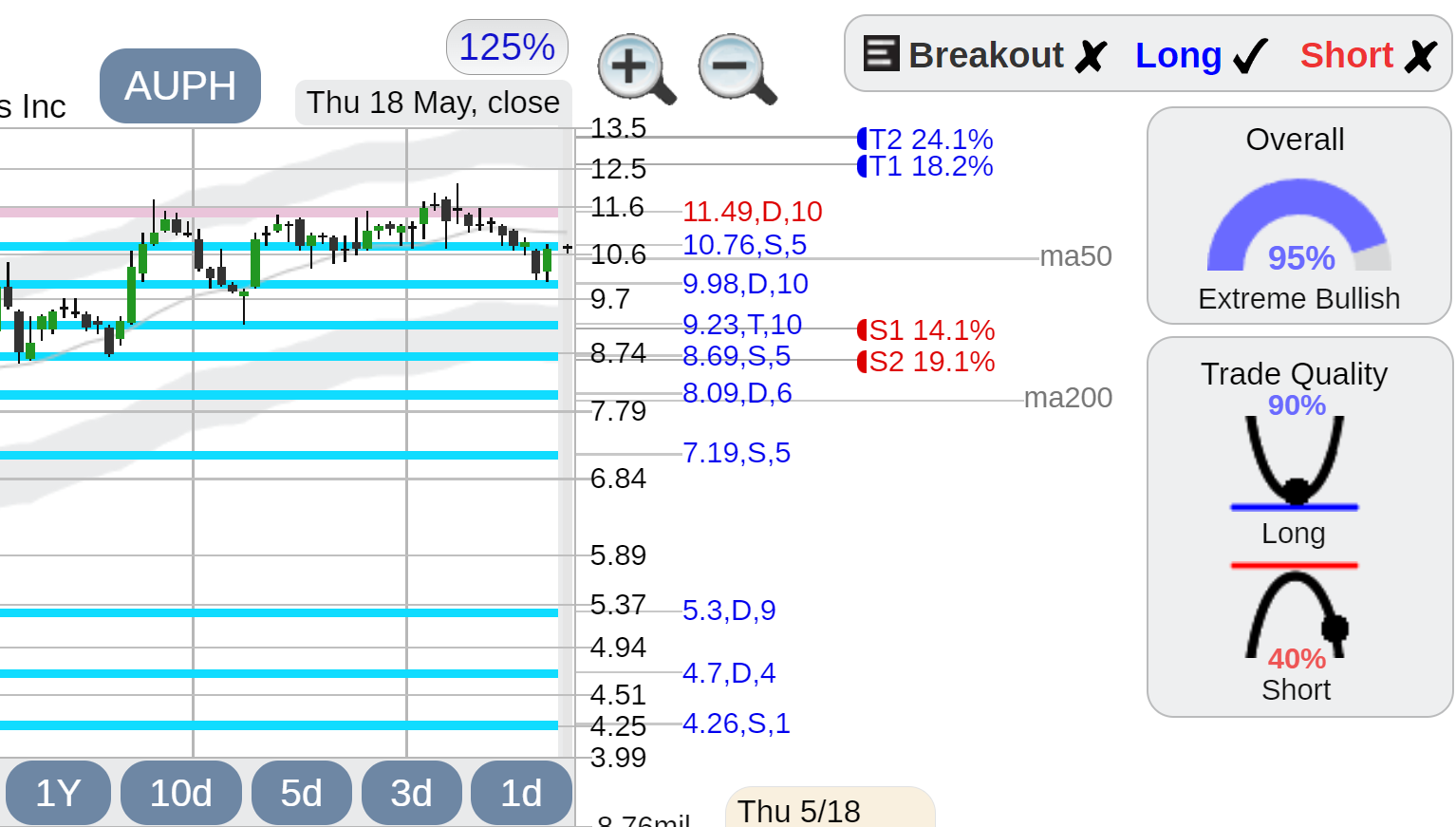Click the Long trade quality curve icon
The image size is (1456, 827).
pos(1295,462)
